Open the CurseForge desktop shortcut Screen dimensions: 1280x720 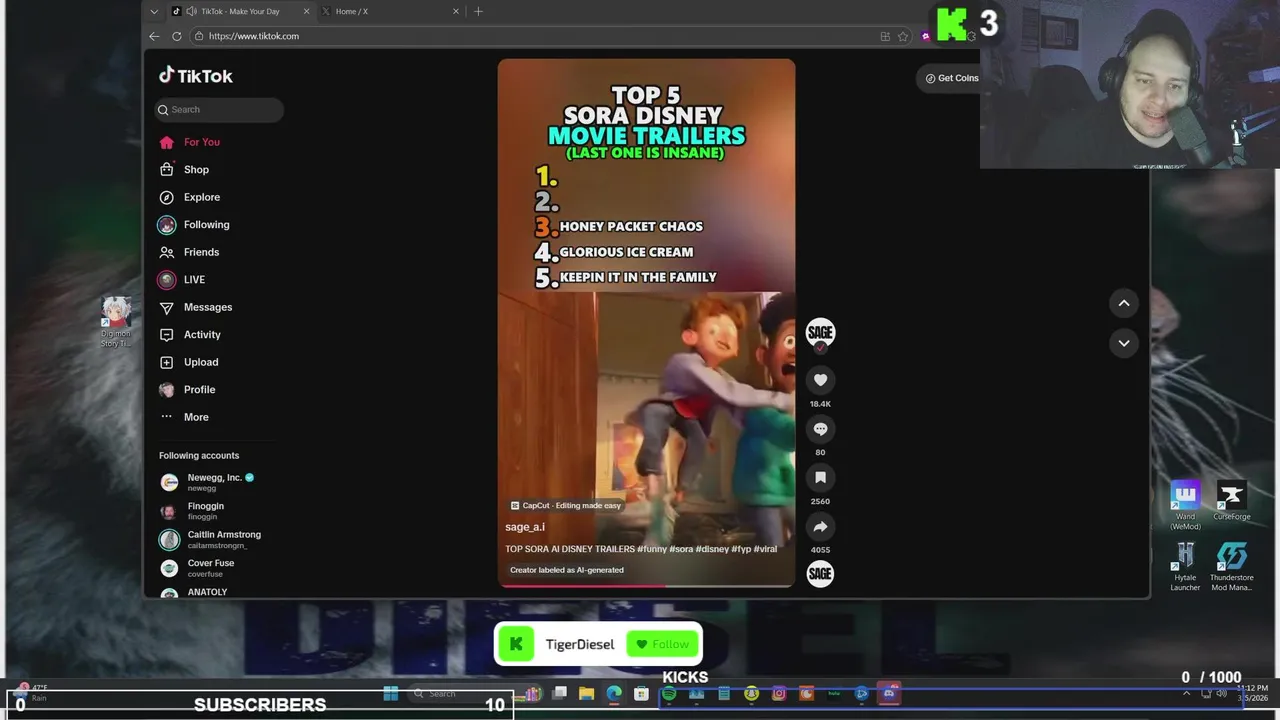tap(1231, 501)
